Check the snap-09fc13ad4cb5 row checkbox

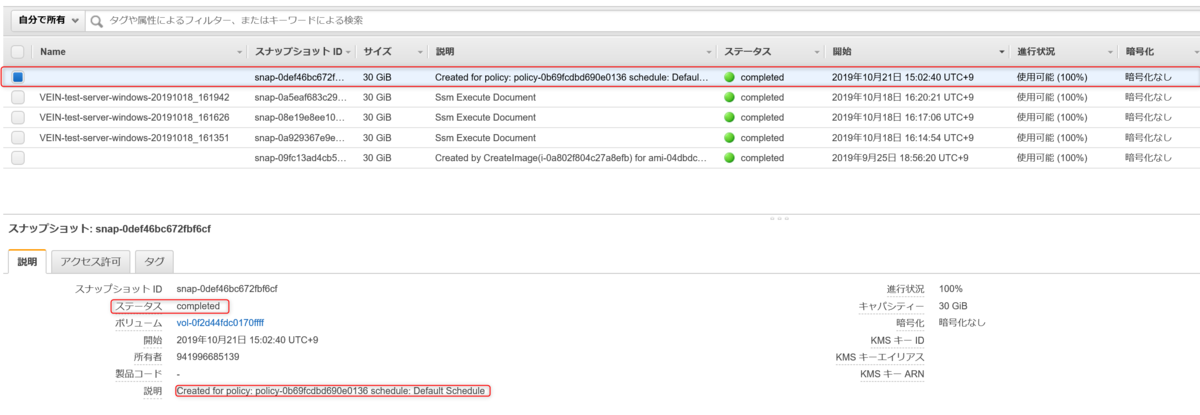(18, 158)
